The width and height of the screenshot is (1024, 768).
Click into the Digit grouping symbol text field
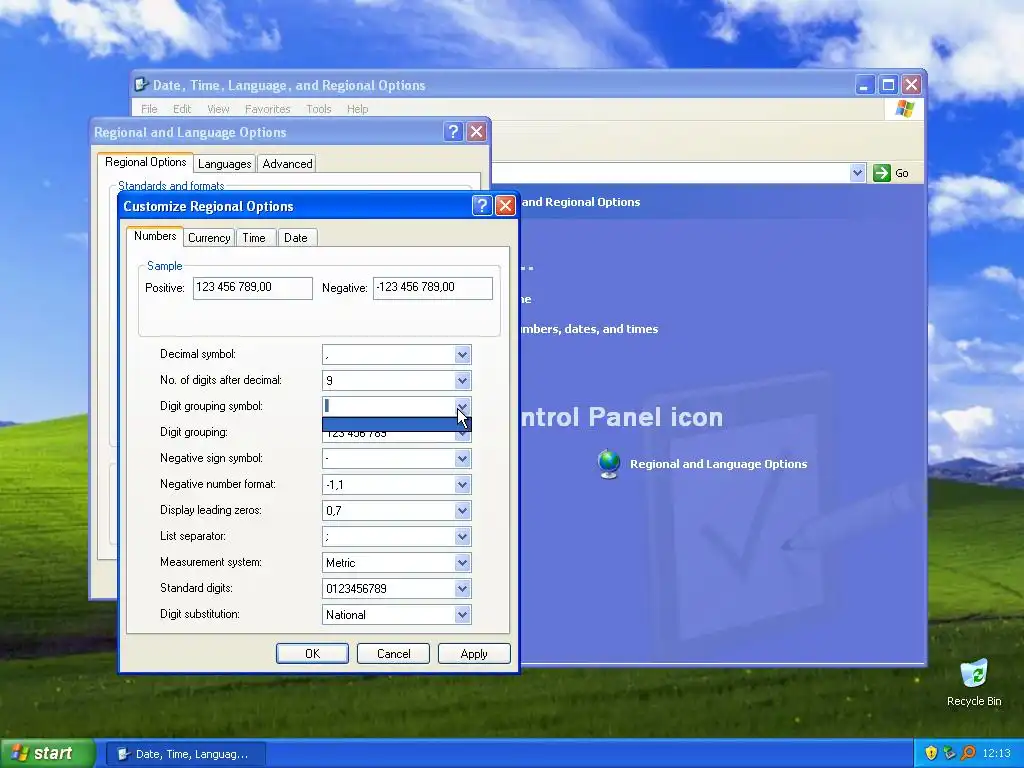[x=389, y=406]
